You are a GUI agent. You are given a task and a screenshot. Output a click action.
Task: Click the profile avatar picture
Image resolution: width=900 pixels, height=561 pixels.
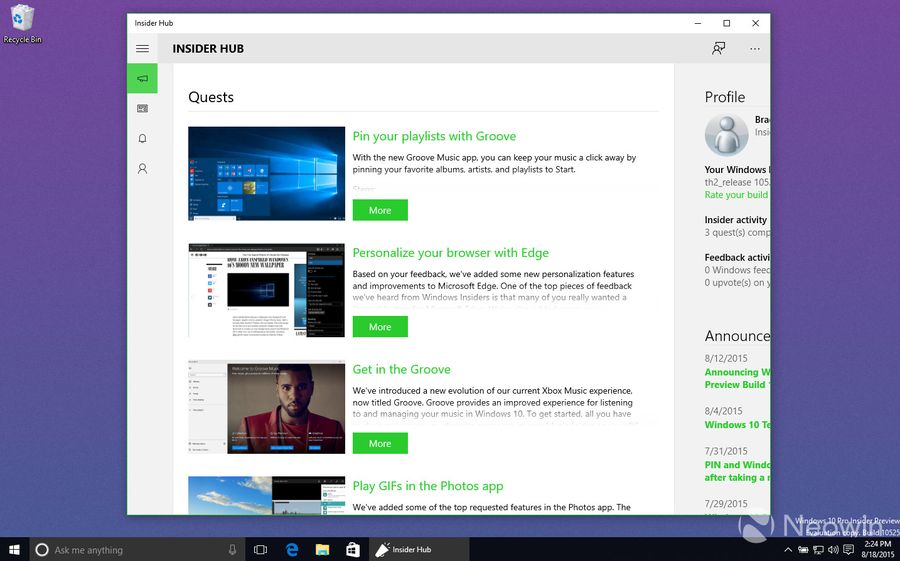pyautogui.click(x=726, y=135)
